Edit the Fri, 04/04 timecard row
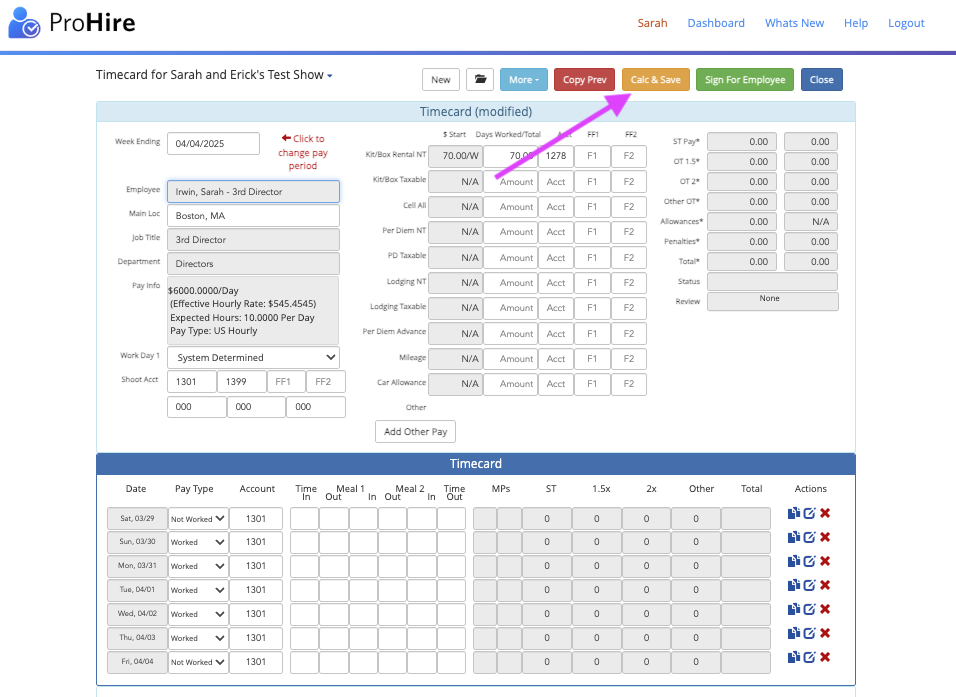Image resolution: width=956 pixels, height=697 pixels. tap(809, 657)
